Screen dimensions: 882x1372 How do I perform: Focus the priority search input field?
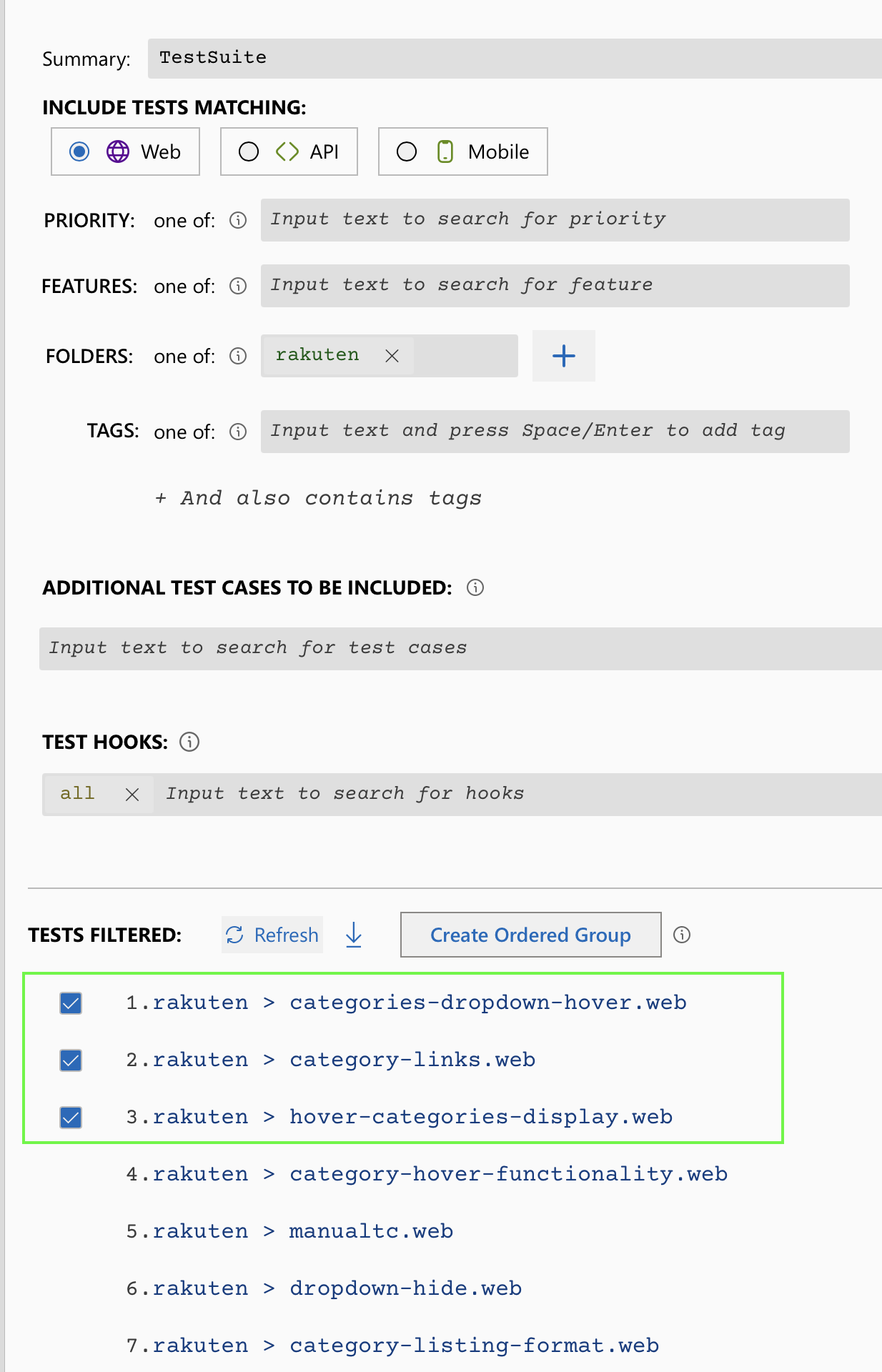(555, 220)
